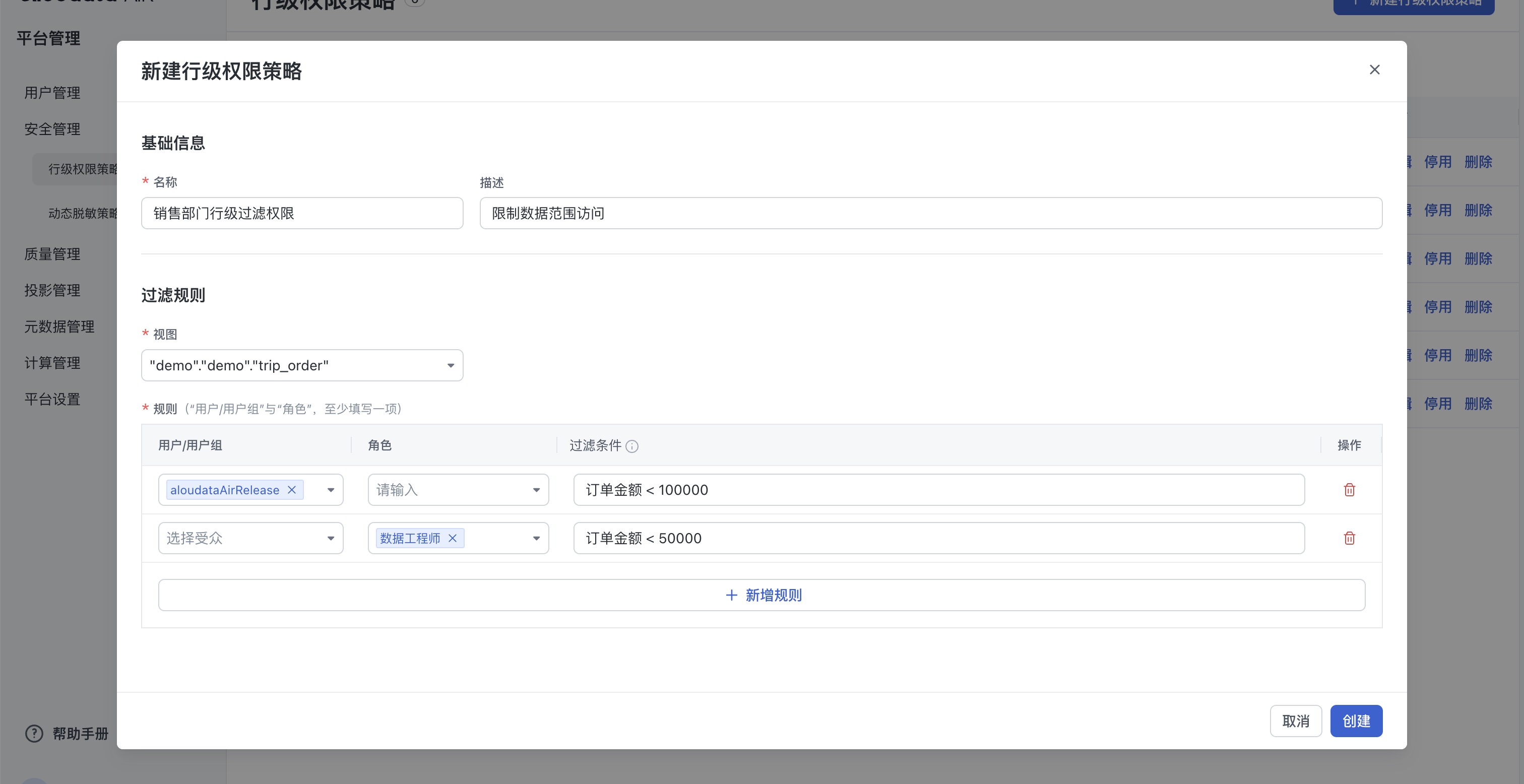Click the 取消 cancel button
The height and width of the screenshot is (784, 1524).
(x=1296, y=722)
